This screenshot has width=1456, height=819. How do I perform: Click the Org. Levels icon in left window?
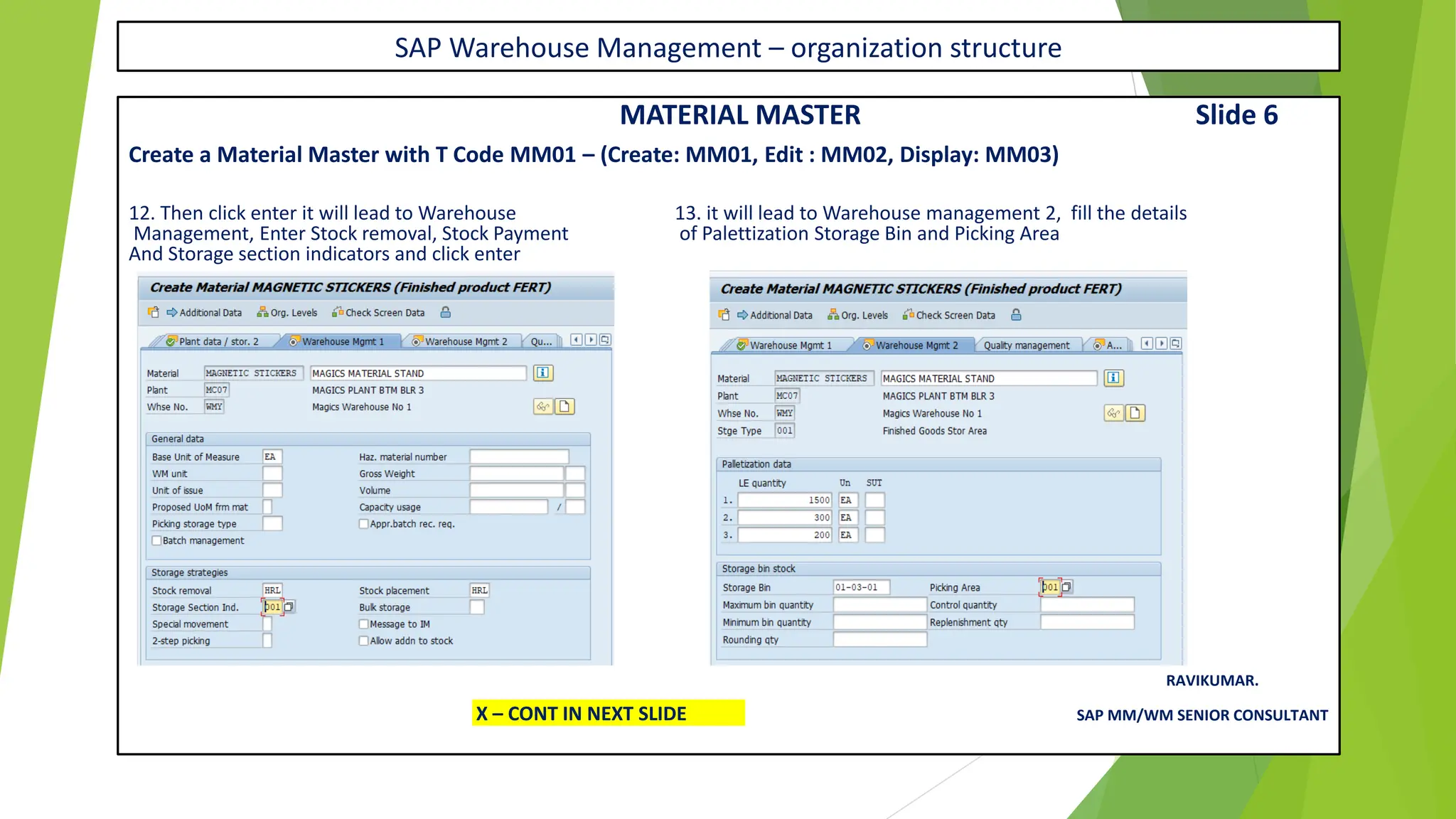tap(262, 312)
